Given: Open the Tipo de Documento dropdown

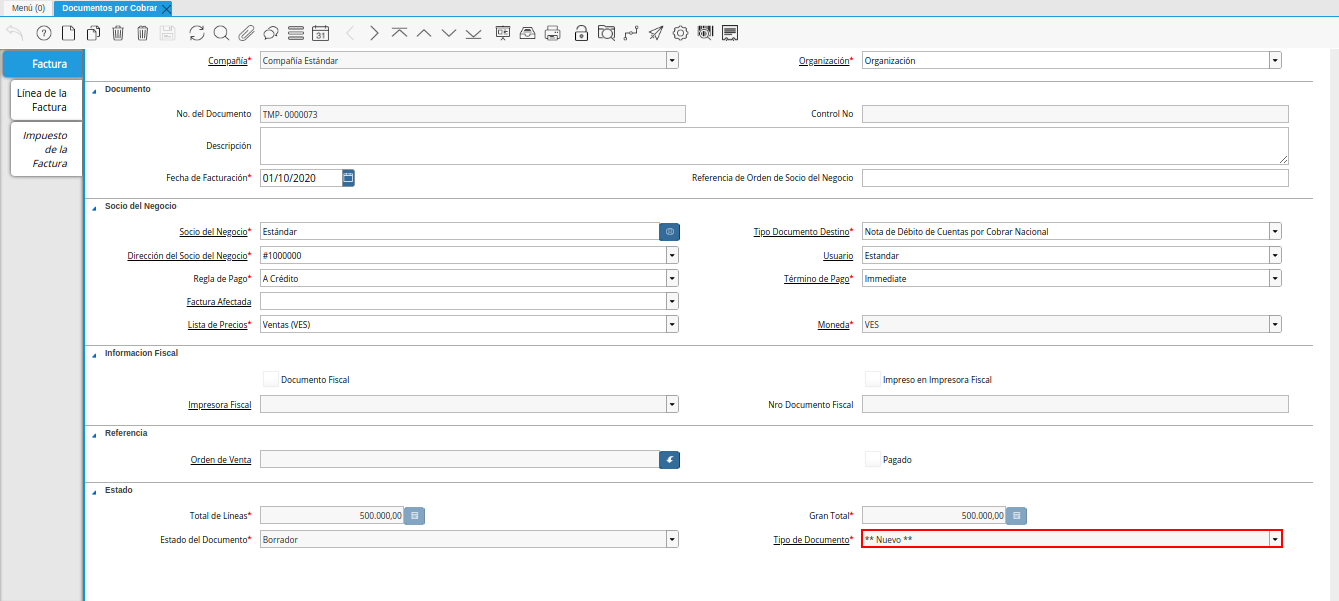Looking at the screenshot, I should tap(1275, 540).
